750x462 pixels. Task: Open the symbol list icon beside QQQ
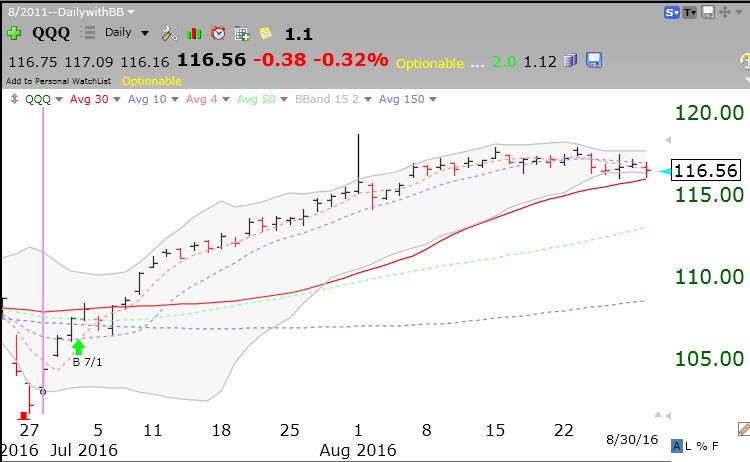point(88,33)
